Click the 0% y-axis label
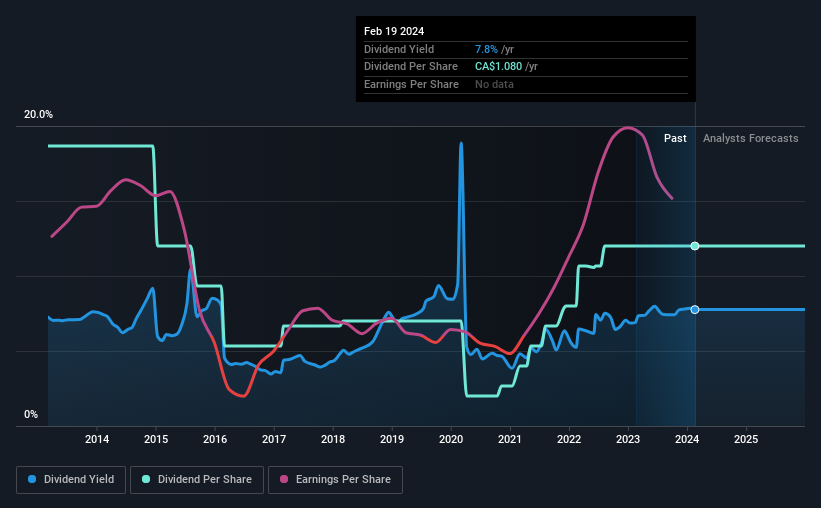 pyautogui.click(x=31, y=414)
